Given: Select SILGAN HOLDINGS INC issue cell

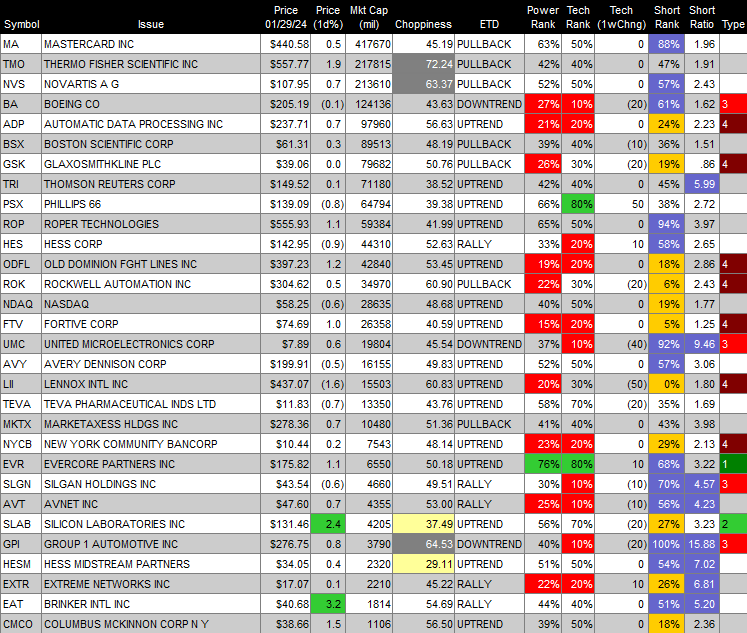Looking at the screenshot, I should point(151,484).
